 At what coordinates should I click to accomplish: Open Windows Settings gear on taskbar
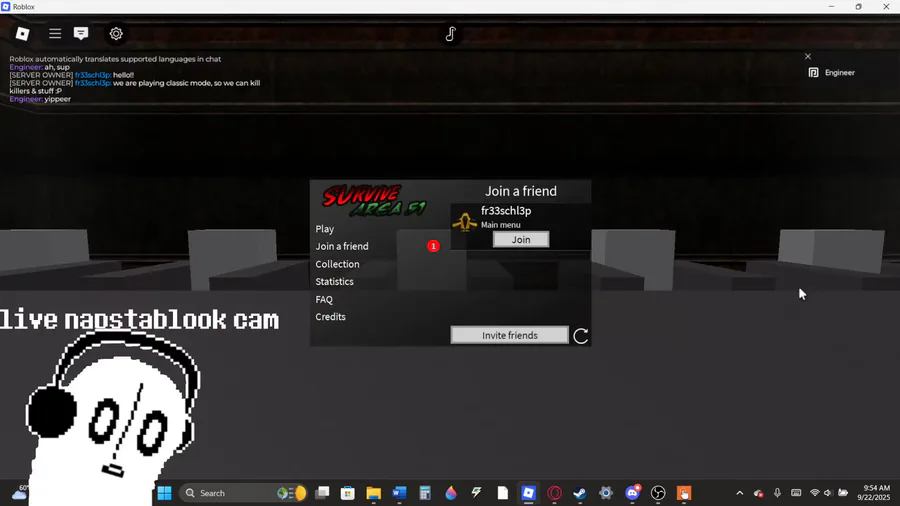point(606,493)
